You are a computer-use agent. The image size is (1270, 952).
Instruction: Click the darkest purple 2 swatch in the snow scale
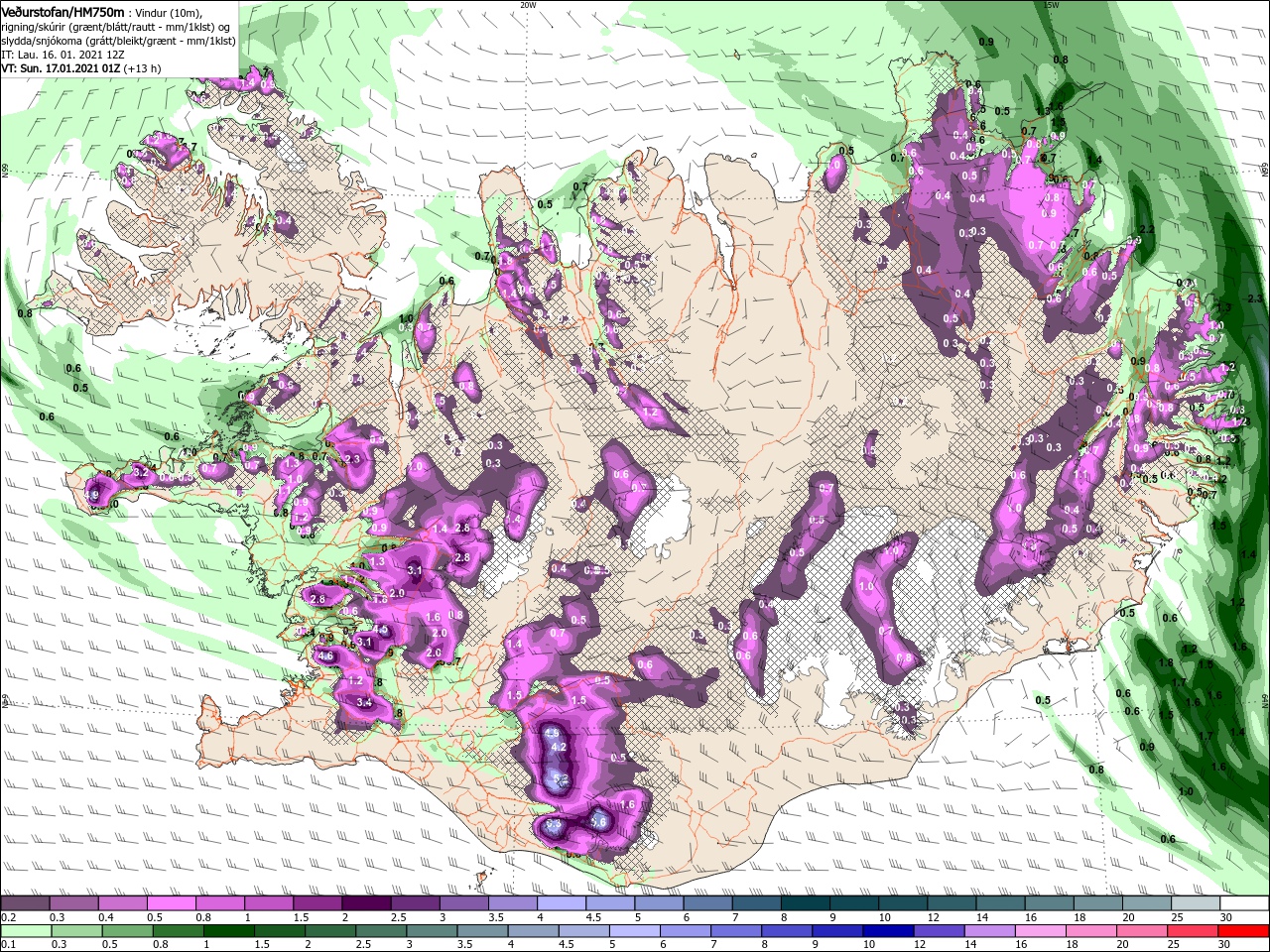click(x=366, y=903)
